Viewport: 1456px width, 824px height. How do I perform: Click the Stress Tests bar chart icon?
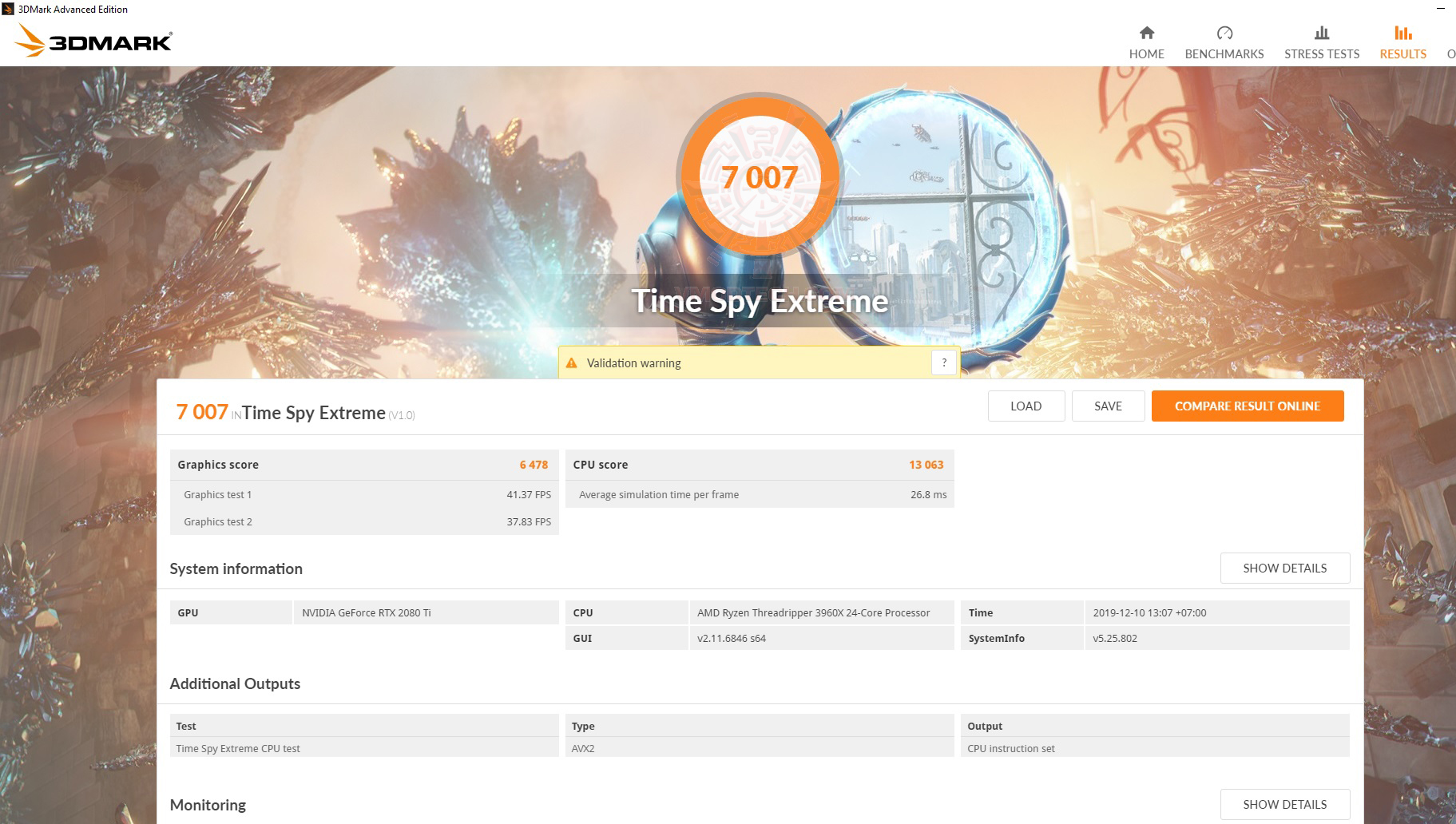(x=1322, y=33)
